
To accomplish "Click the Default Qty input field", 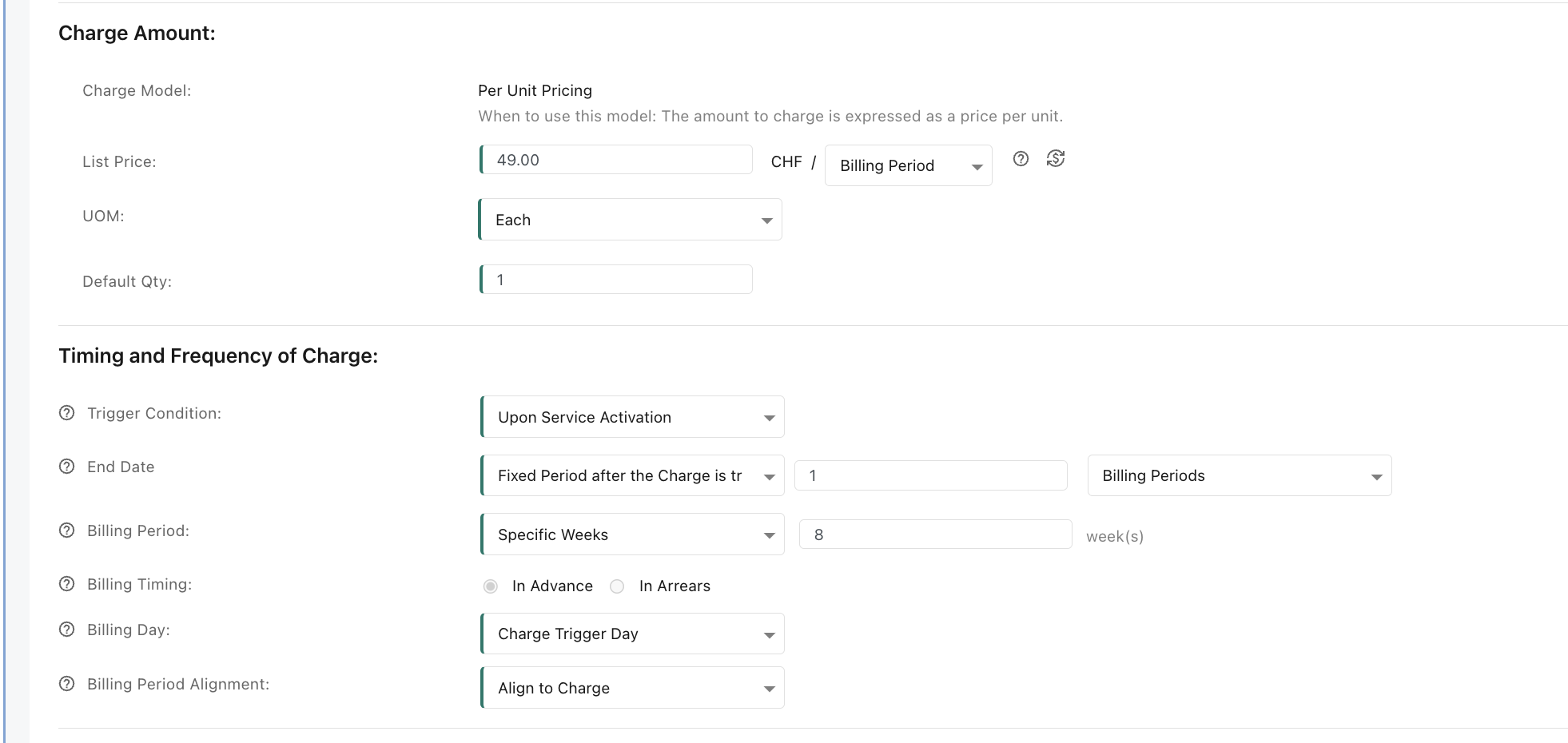I will point(616,280).
